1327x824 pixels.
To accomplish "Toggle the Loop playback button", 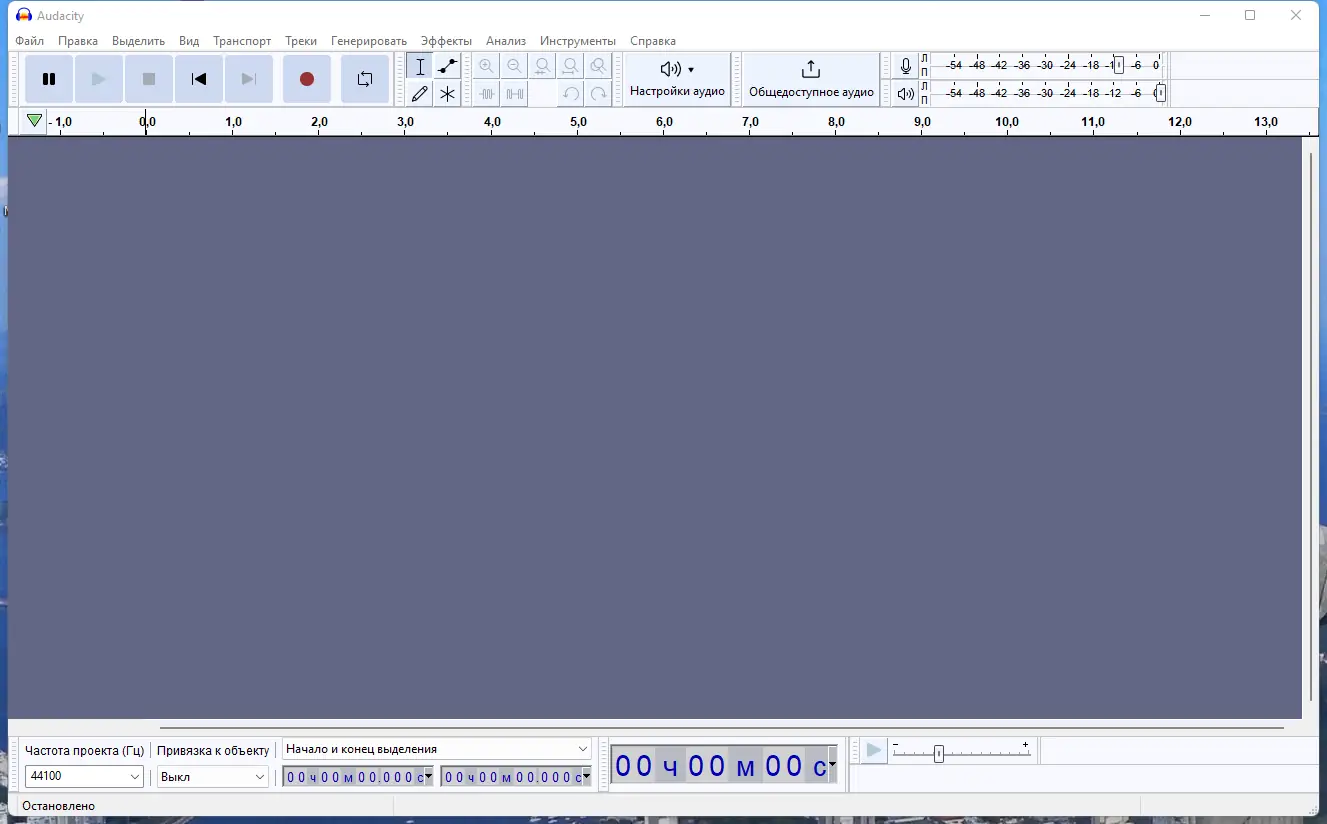I will (x=365, y=79).
